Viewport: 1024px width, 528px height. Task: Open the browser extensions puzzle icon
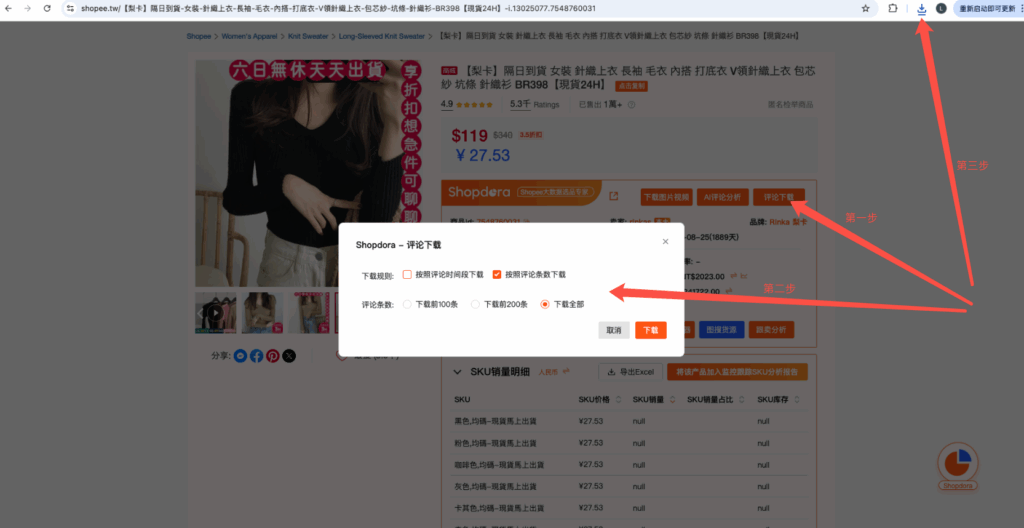click(892, 9)
